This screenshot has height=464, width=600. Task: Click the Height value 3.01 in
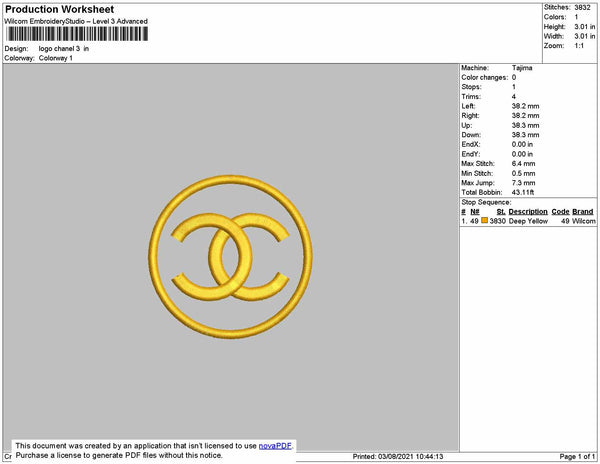[584, 27]
